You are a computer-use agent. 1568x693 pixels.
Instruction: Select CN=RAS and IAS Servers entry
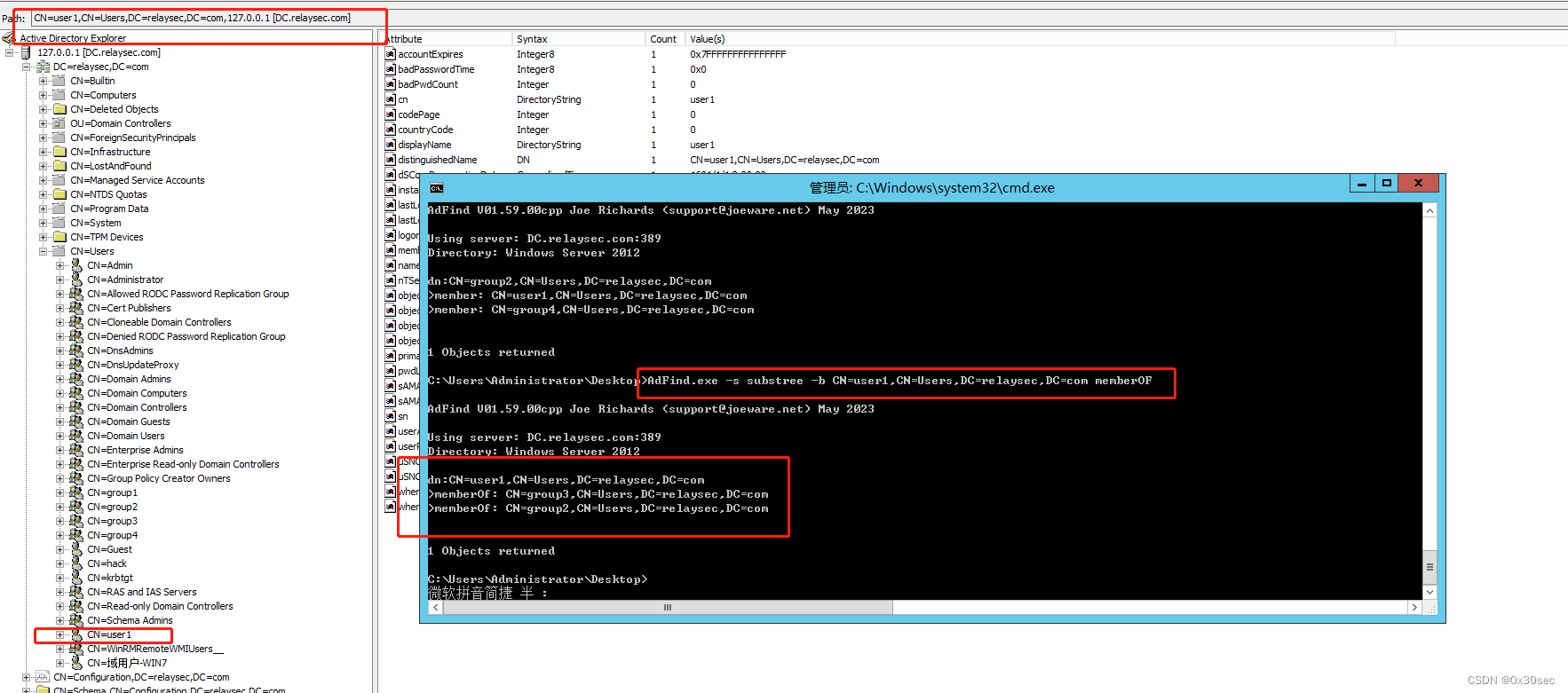pyautogui.click(x=142, y=592)
